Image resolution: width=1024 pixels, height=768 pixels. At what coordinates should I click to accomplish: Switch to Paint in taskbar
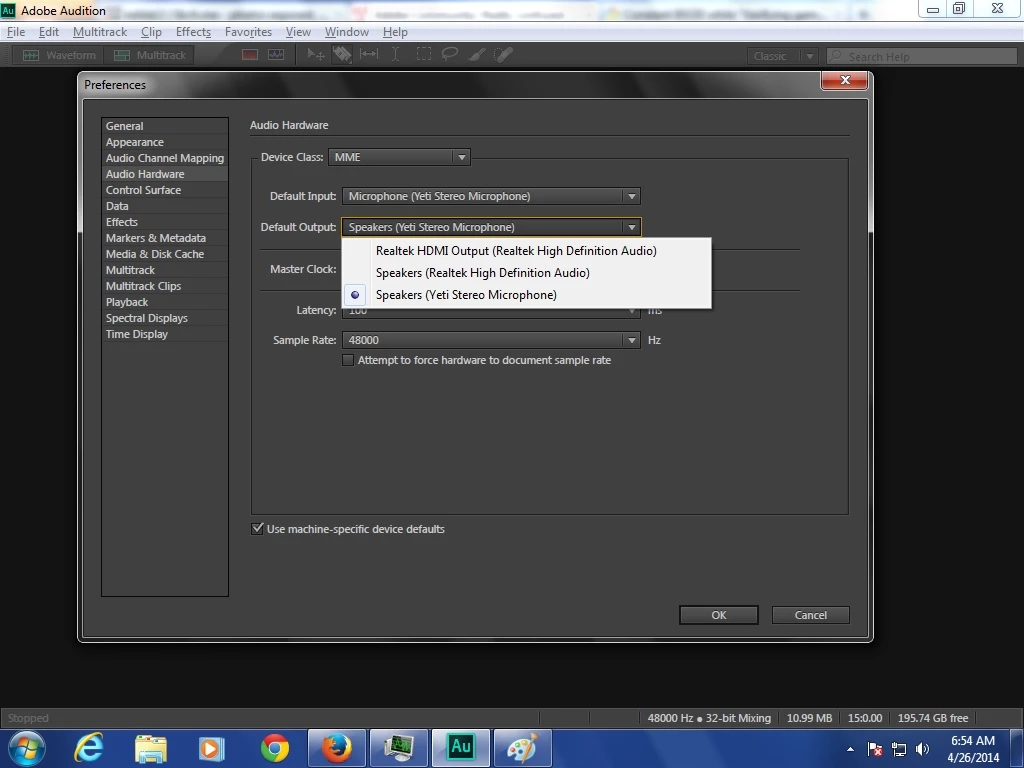pyautogui.click(x=522, y=748)
